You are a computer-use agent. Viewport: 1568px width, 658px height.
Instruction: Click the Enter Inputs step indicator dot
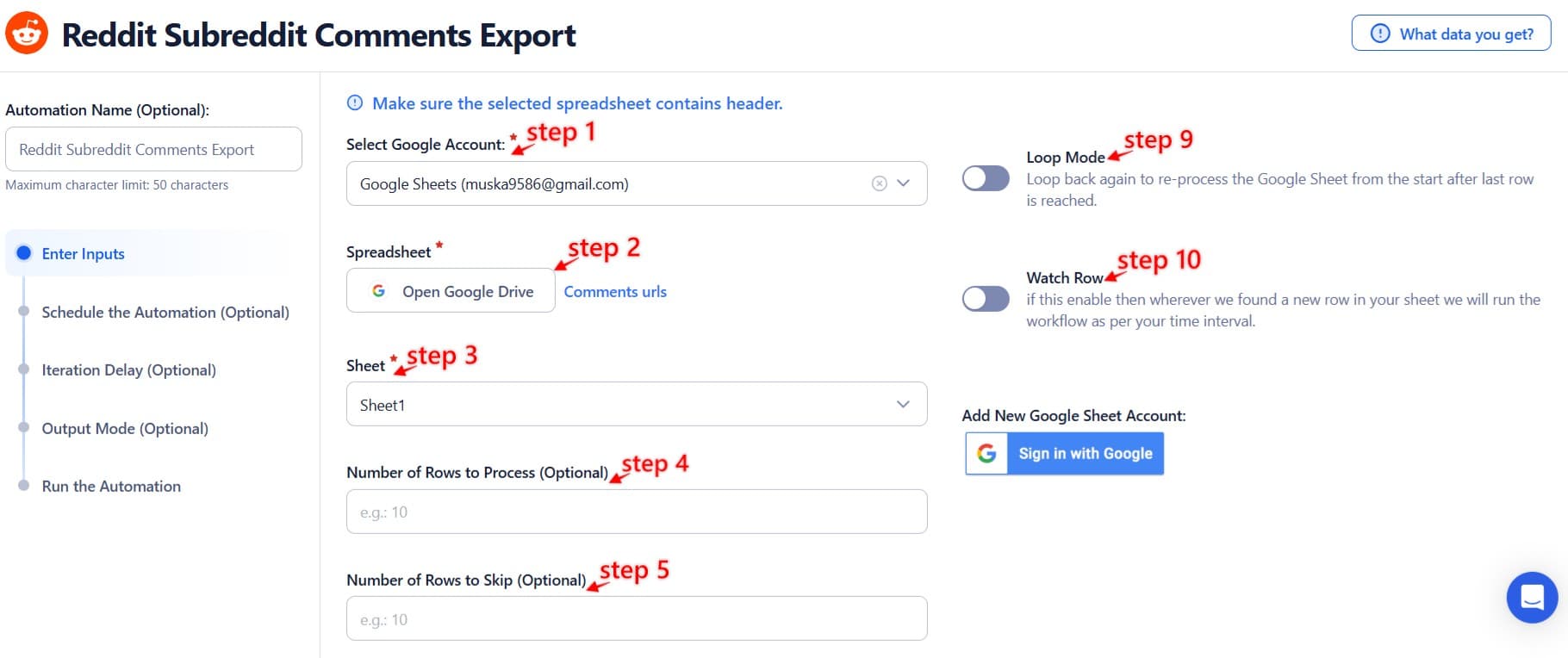[23, 253]
